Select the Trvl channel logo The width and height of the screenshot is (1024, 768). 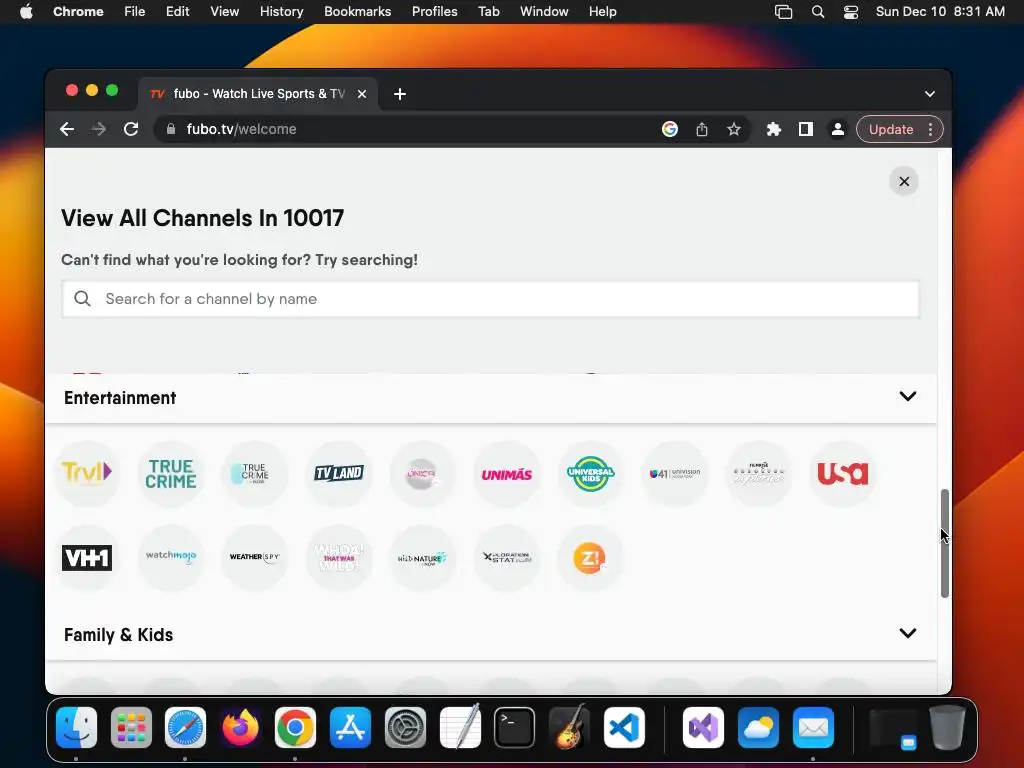point(87,473)
